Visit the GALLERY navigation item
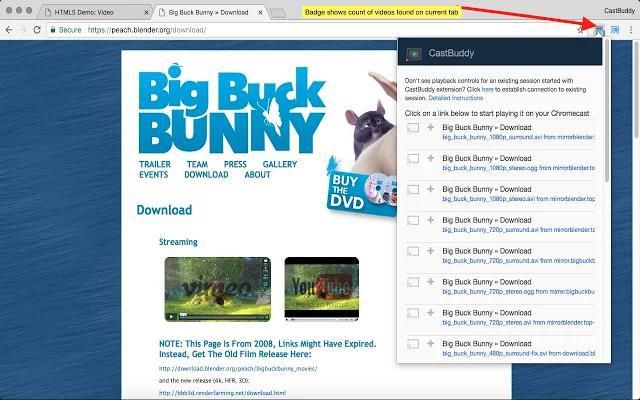The width and height of the screenshot is (640, 400). pyautogui.click(x=280, y=164)
